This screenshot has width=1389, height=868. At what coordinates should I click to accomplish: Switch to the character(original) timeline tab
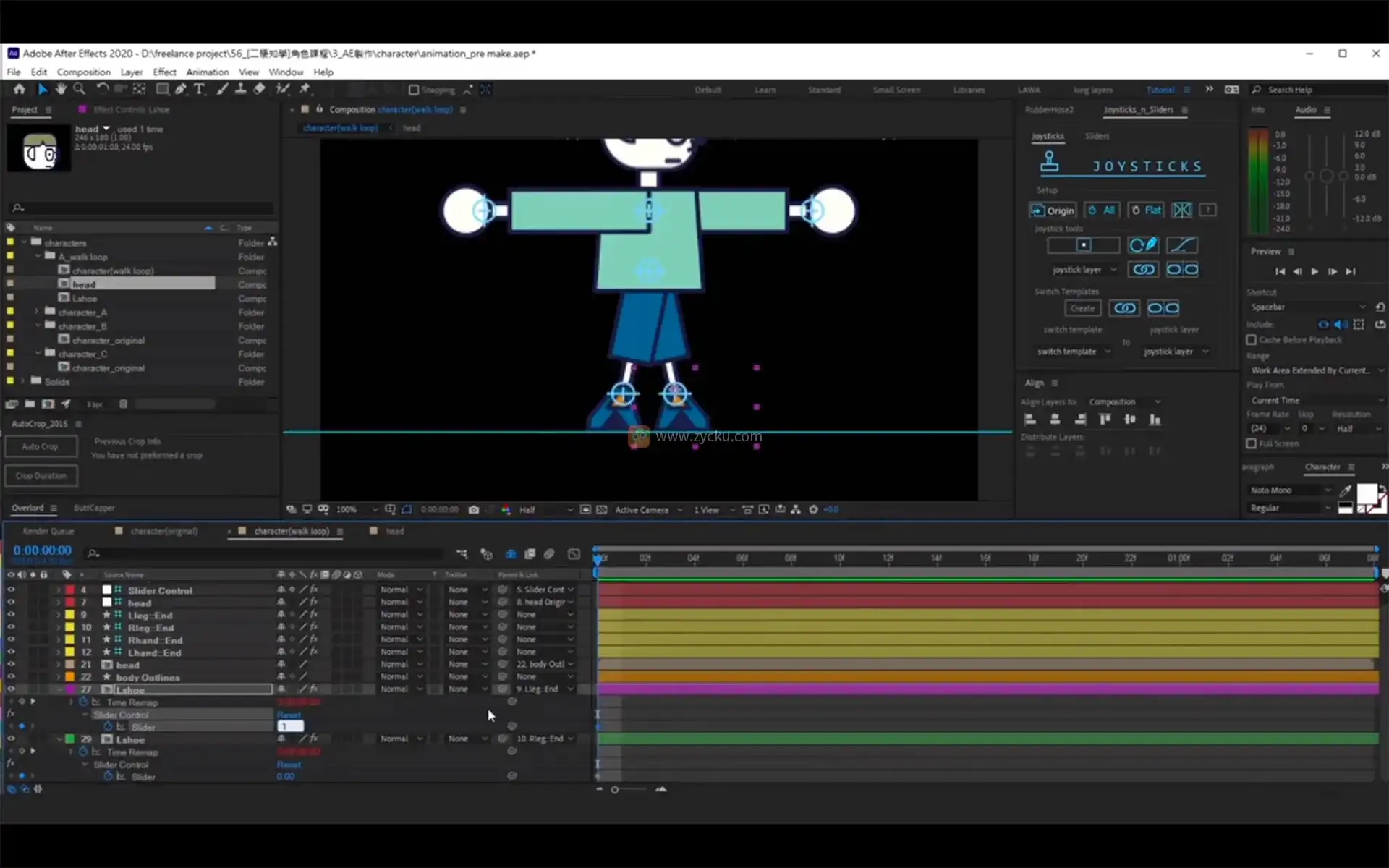pyautogui.click(x=163, y=531)
